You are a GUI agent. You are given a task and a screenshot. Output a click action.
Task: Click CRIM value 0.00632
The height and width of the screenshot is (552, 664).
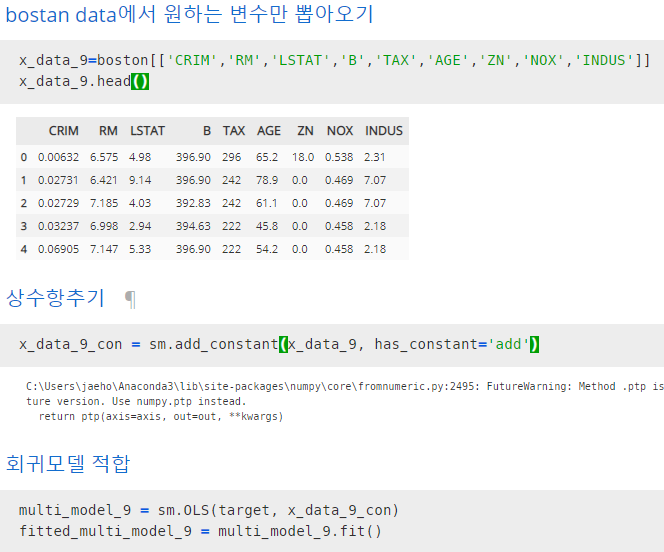coord(58,157)
